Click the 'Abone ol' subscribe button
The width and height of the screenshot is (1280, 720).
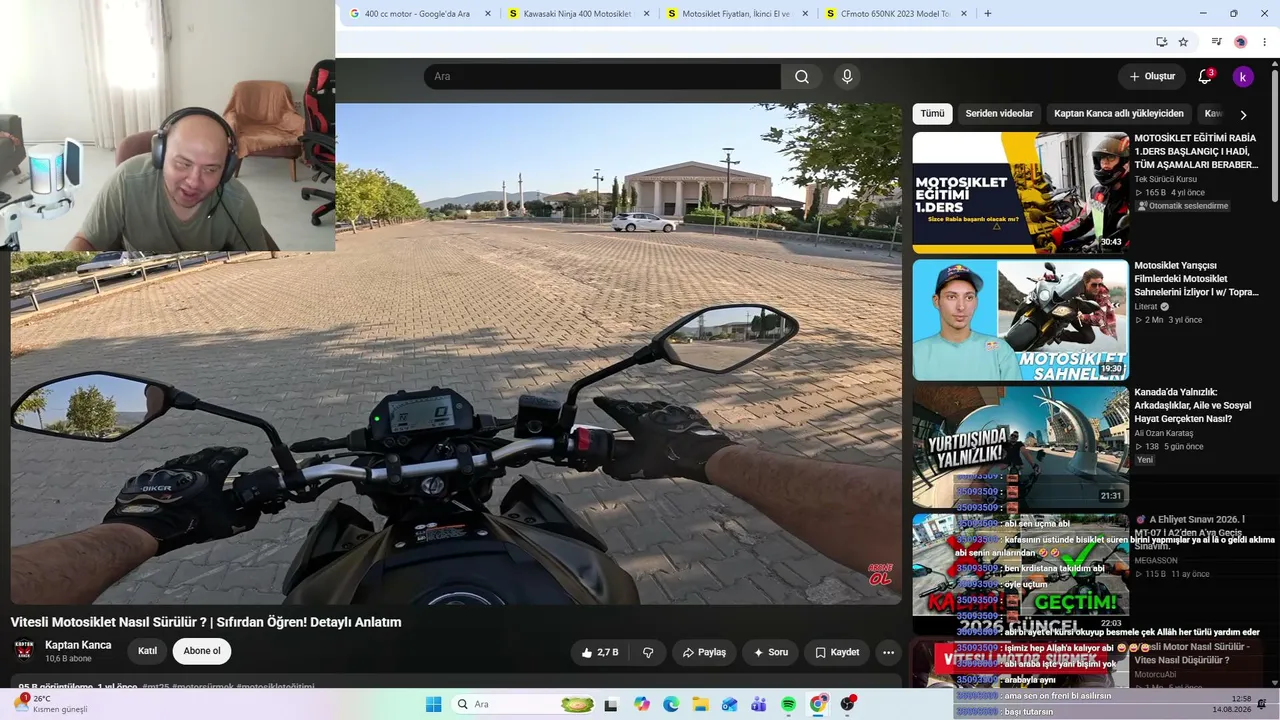coord(202,651)
